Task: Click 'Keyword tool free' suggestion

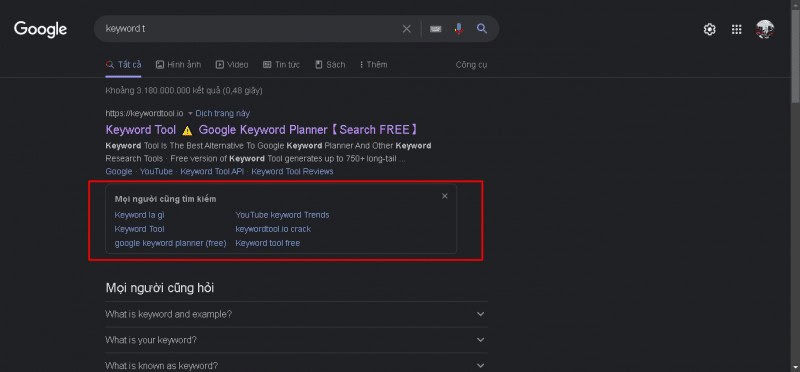Action: 267,243
